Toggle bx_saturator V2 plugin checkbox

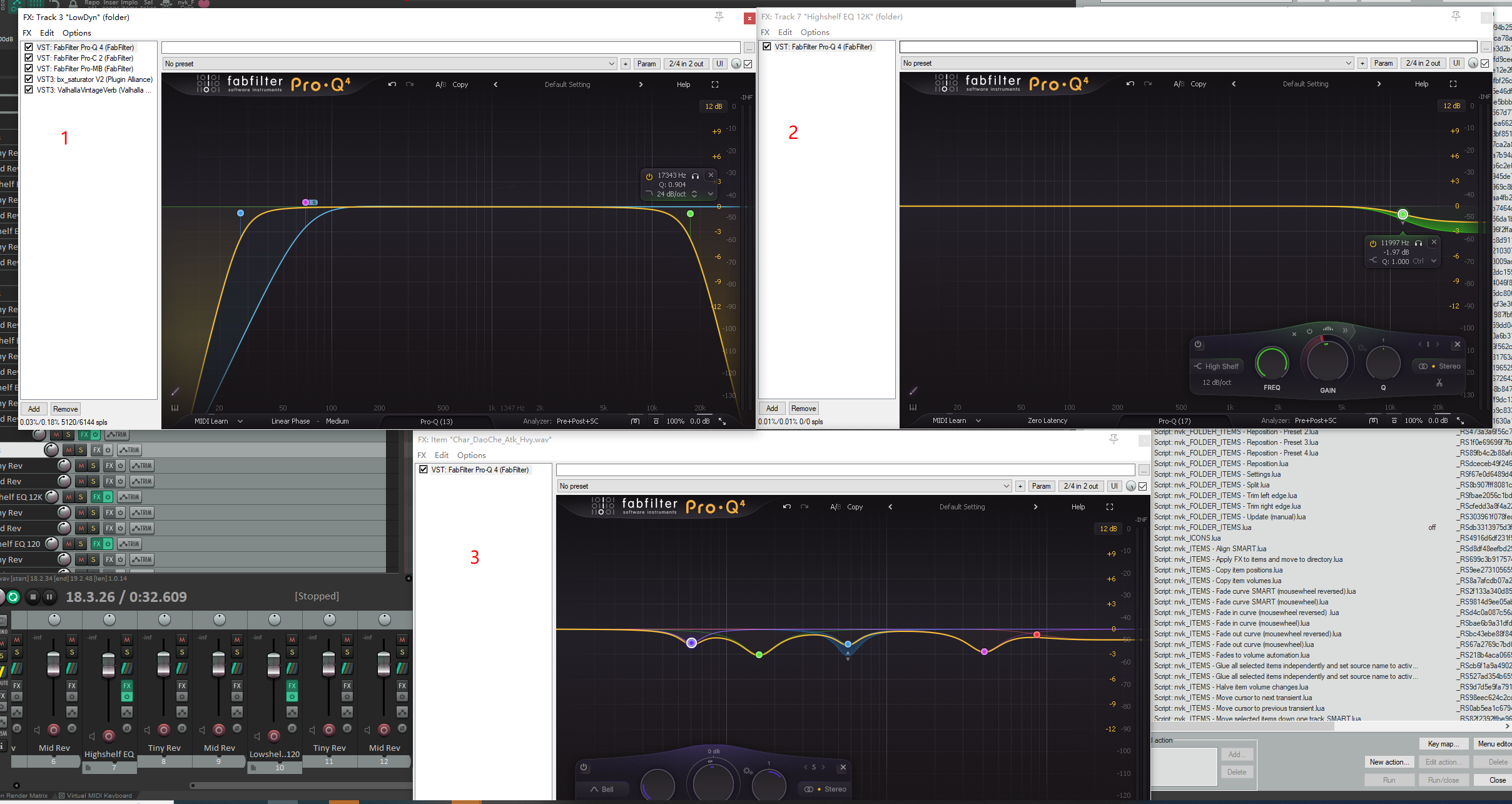pyautogui.click(x=29, y=79)
